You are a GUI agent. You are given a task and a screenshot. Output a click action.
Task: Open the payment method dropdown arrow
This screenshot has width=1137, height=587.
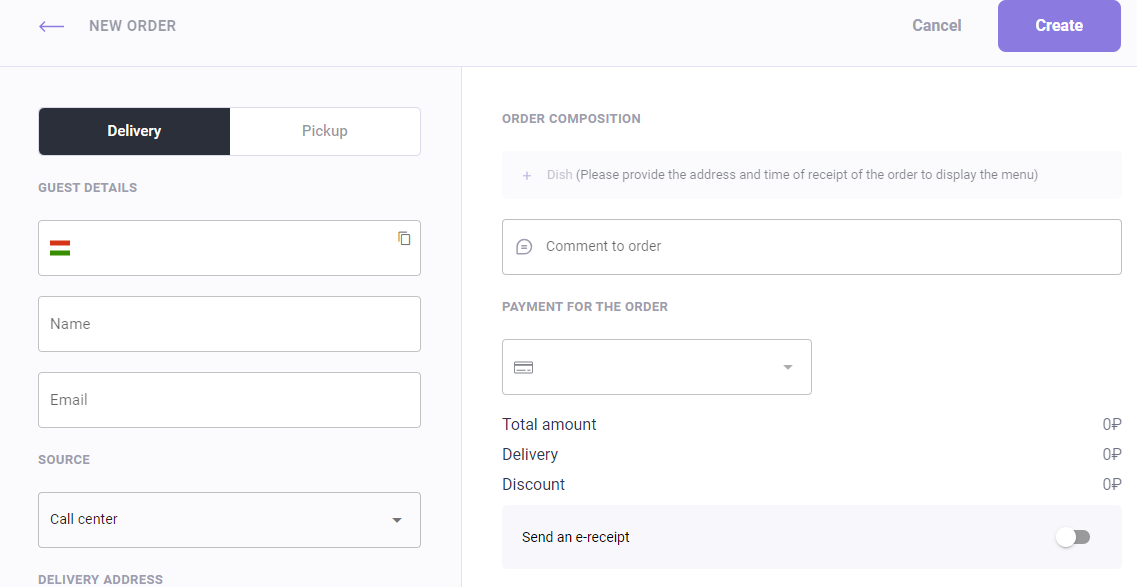[787, 367]
